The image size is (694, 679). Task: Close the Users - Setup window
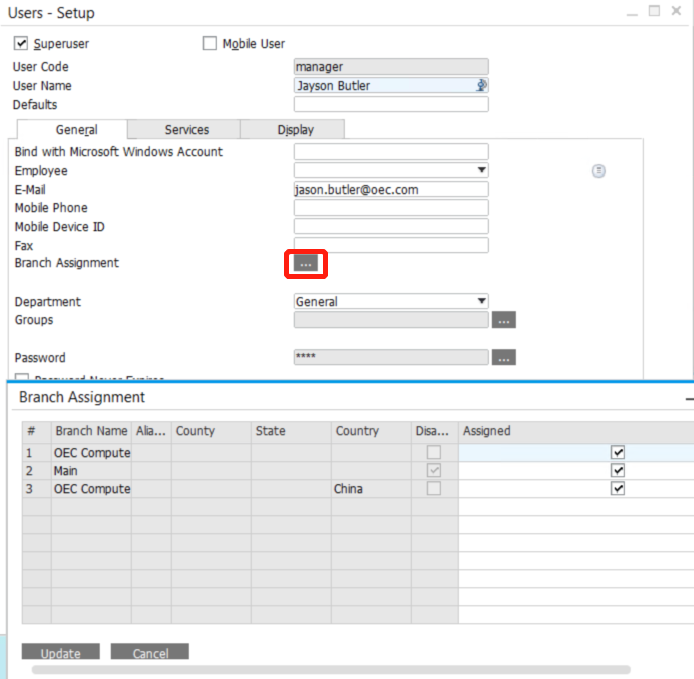point(676,11)
